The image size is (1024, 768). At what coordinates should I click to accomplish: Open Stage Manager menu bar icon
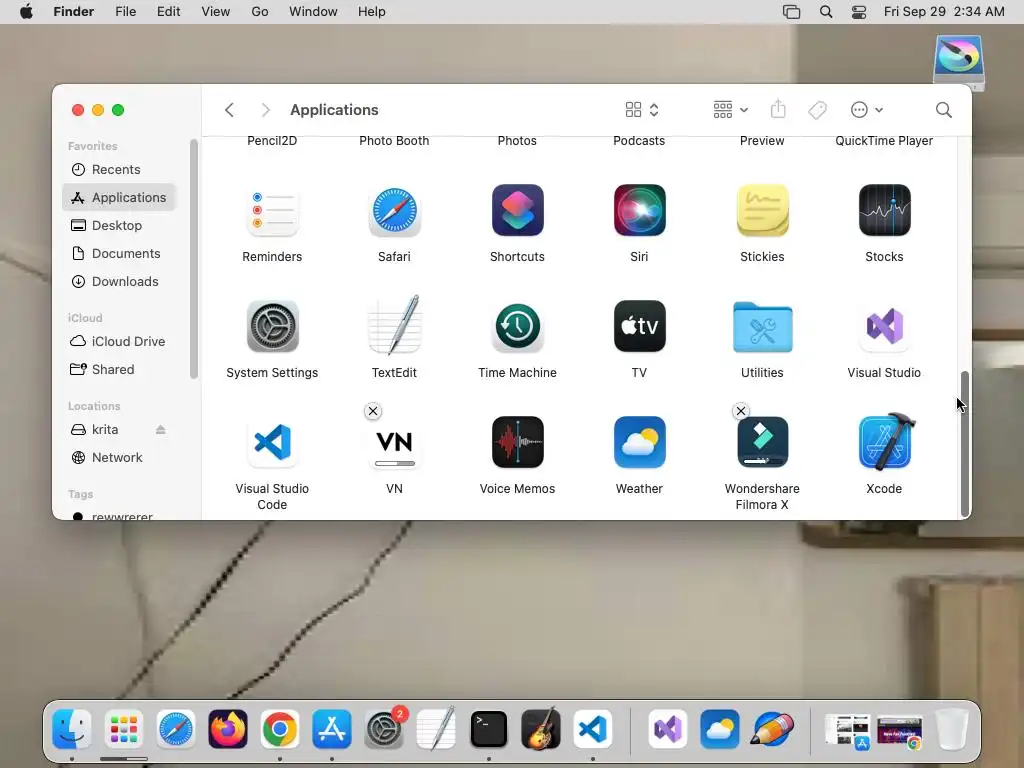(x=792, y=12)
